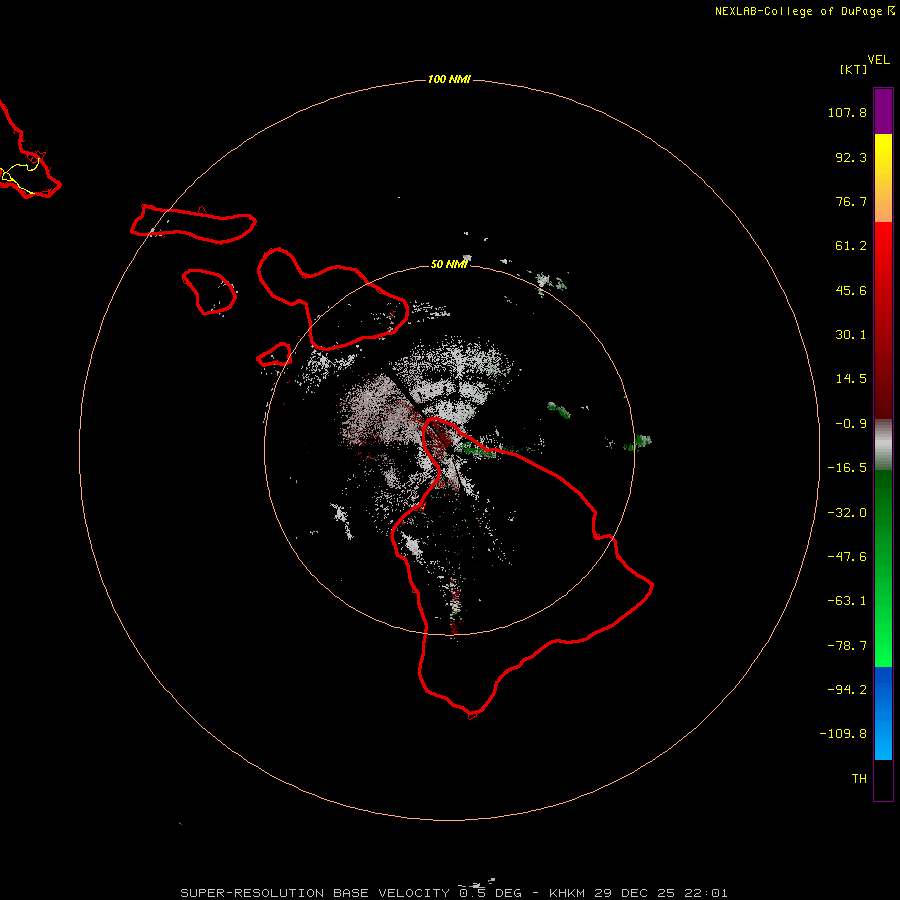Select the 45.6 legend value
Viewport: 900px width, 900px height.
coord(851,290)
